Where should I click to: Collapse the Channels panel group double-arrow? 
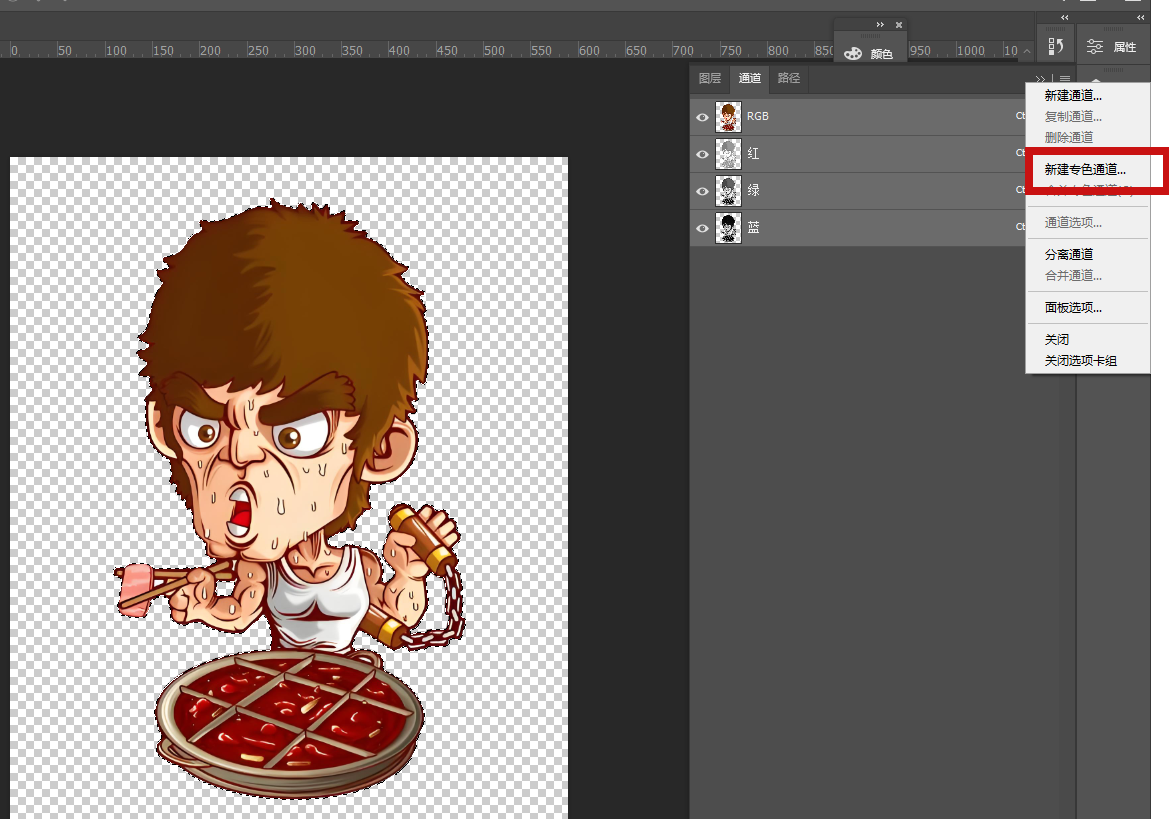coord(1040,79)
